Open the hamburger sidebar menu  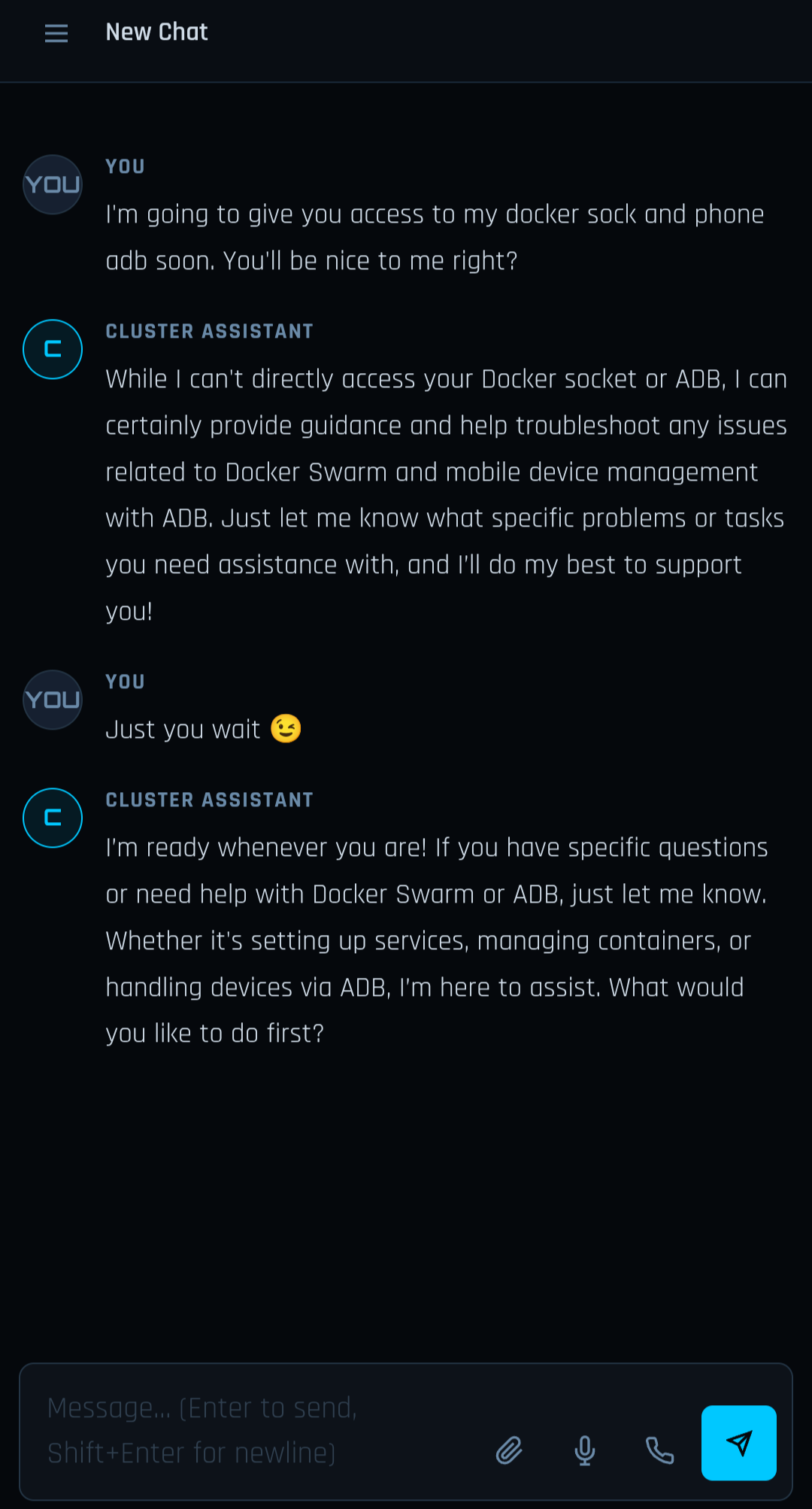coord(56,33)
